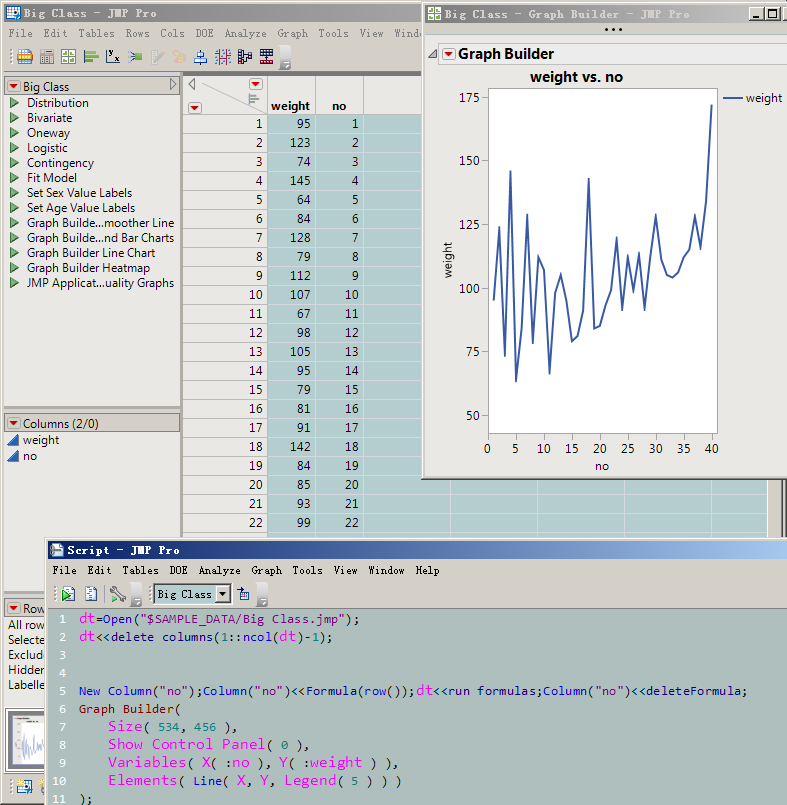
Task: Select the weight column header
Action: [x=290, y=106]
